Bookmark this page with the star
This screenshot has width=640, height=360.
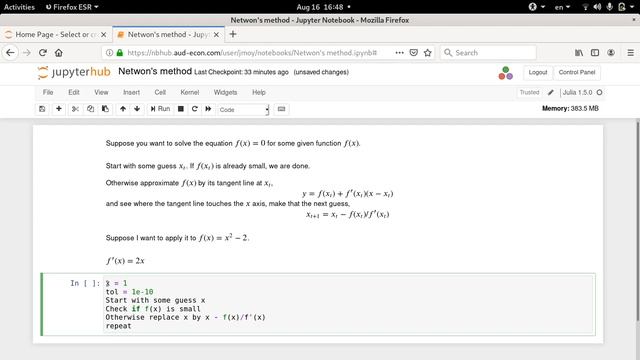click(427, 53)
